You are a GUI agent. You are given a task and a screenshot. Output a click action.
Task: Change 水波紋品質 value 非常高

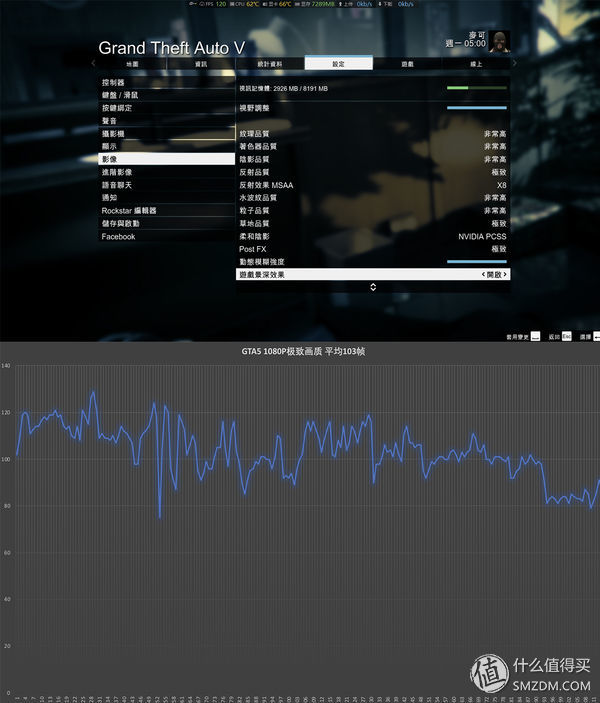point(495,198)
